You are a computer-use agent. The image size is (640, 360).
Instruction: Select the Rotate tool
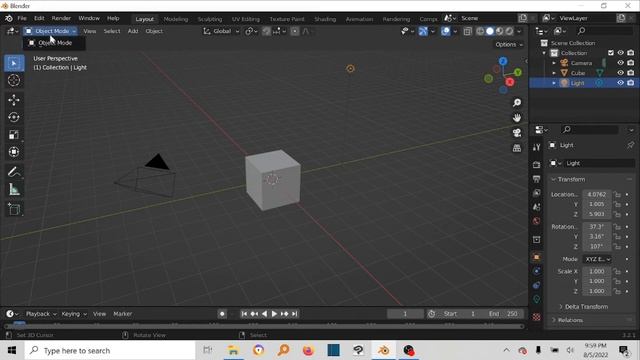click(14, 118)
